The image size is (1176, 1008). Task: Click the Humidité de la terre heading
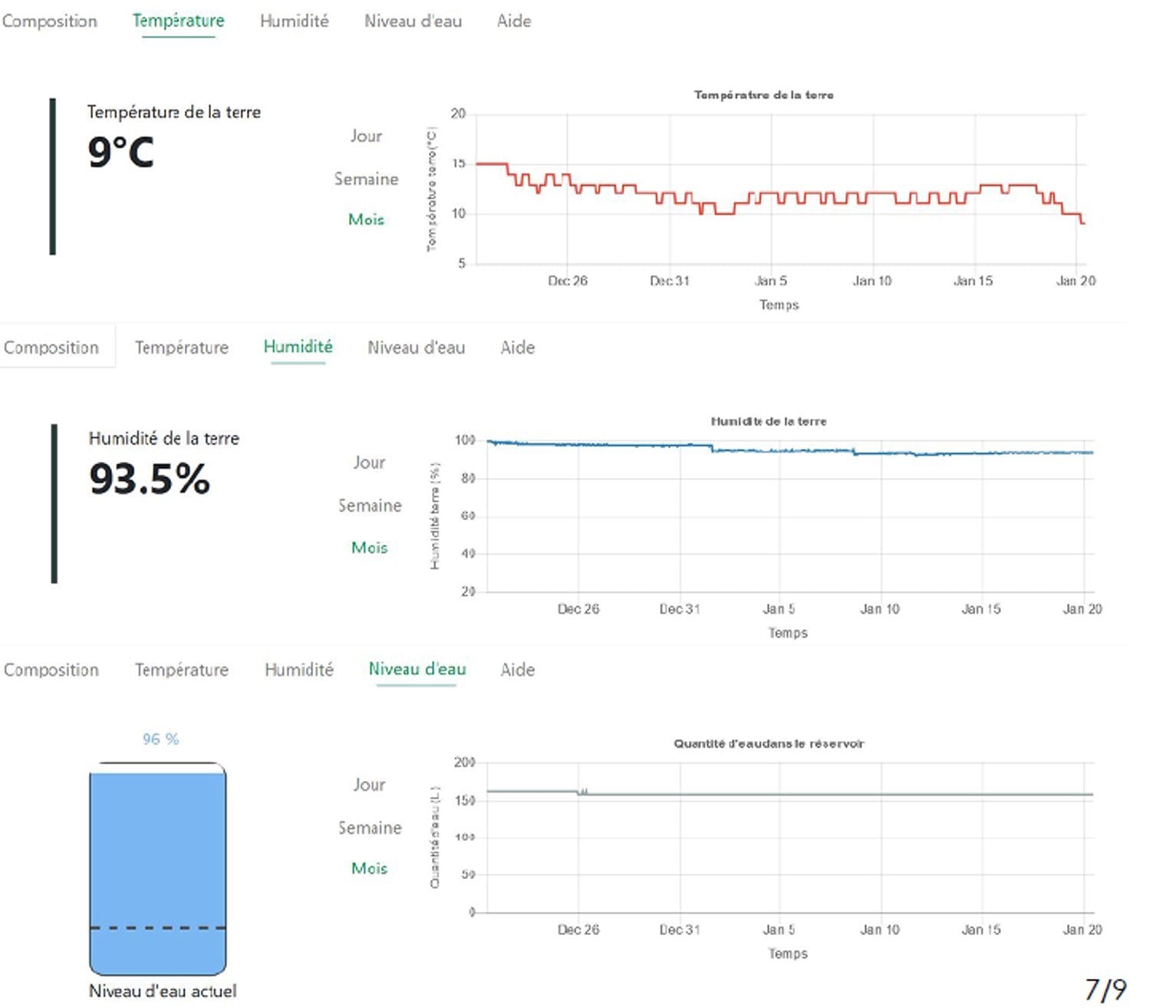point(164,438)
